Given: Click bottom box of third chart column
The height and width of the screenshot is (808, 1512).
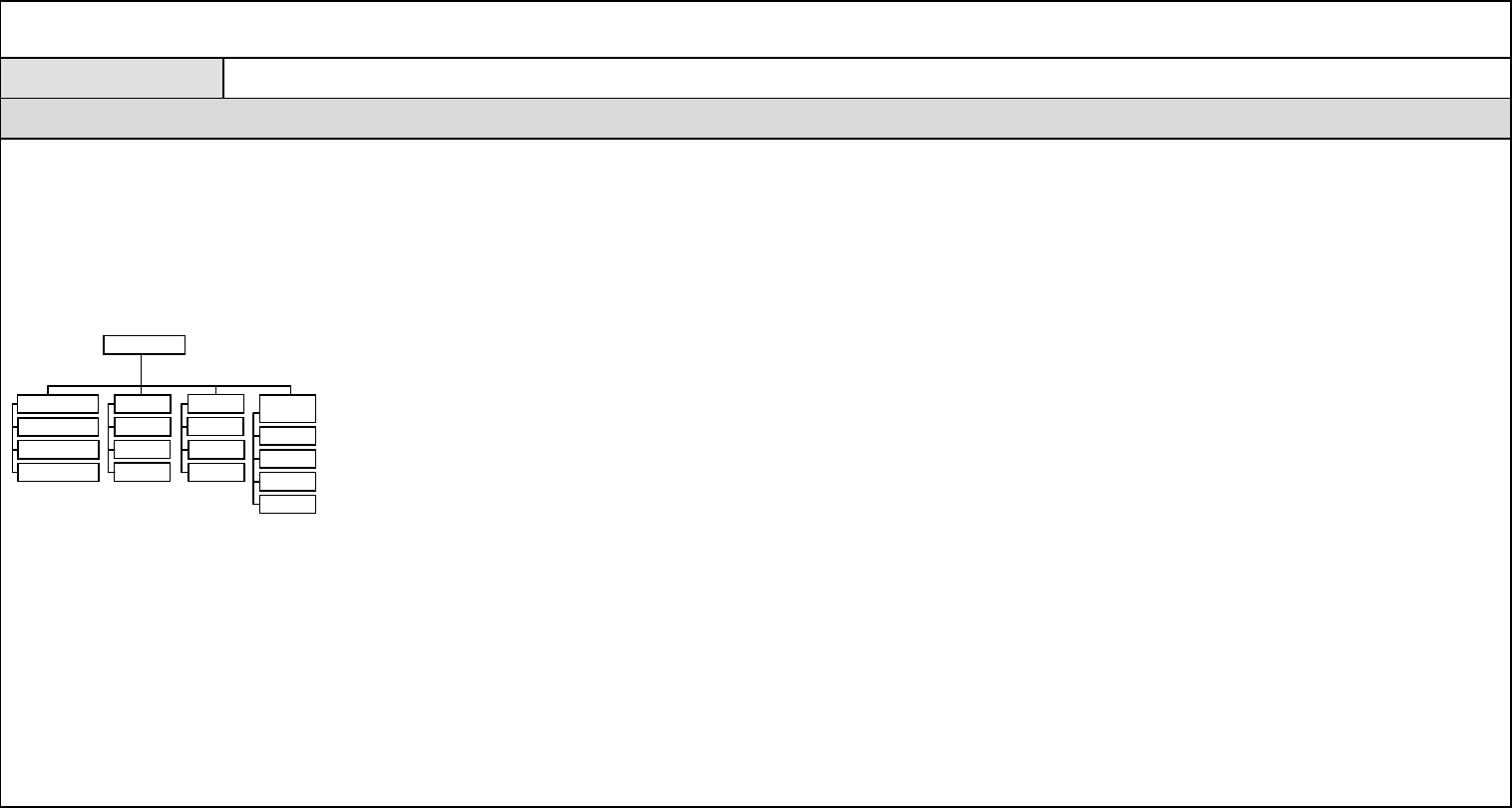Looking at the screenshot, I should pyautogui.click(x=216, y=472).
